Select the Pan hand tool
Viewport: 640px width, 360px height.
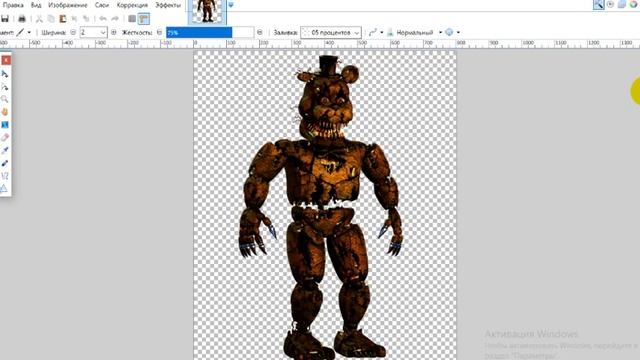[x=5, y=112]
